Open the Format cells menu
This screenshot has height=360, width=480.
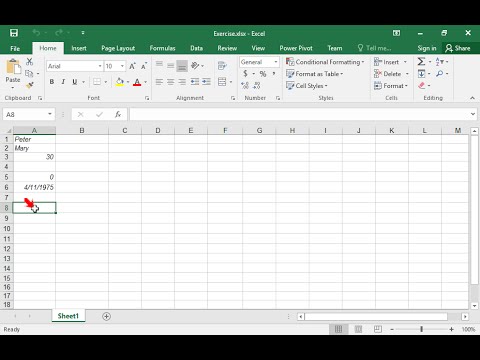pyautogui.click(x=391, y=86)
